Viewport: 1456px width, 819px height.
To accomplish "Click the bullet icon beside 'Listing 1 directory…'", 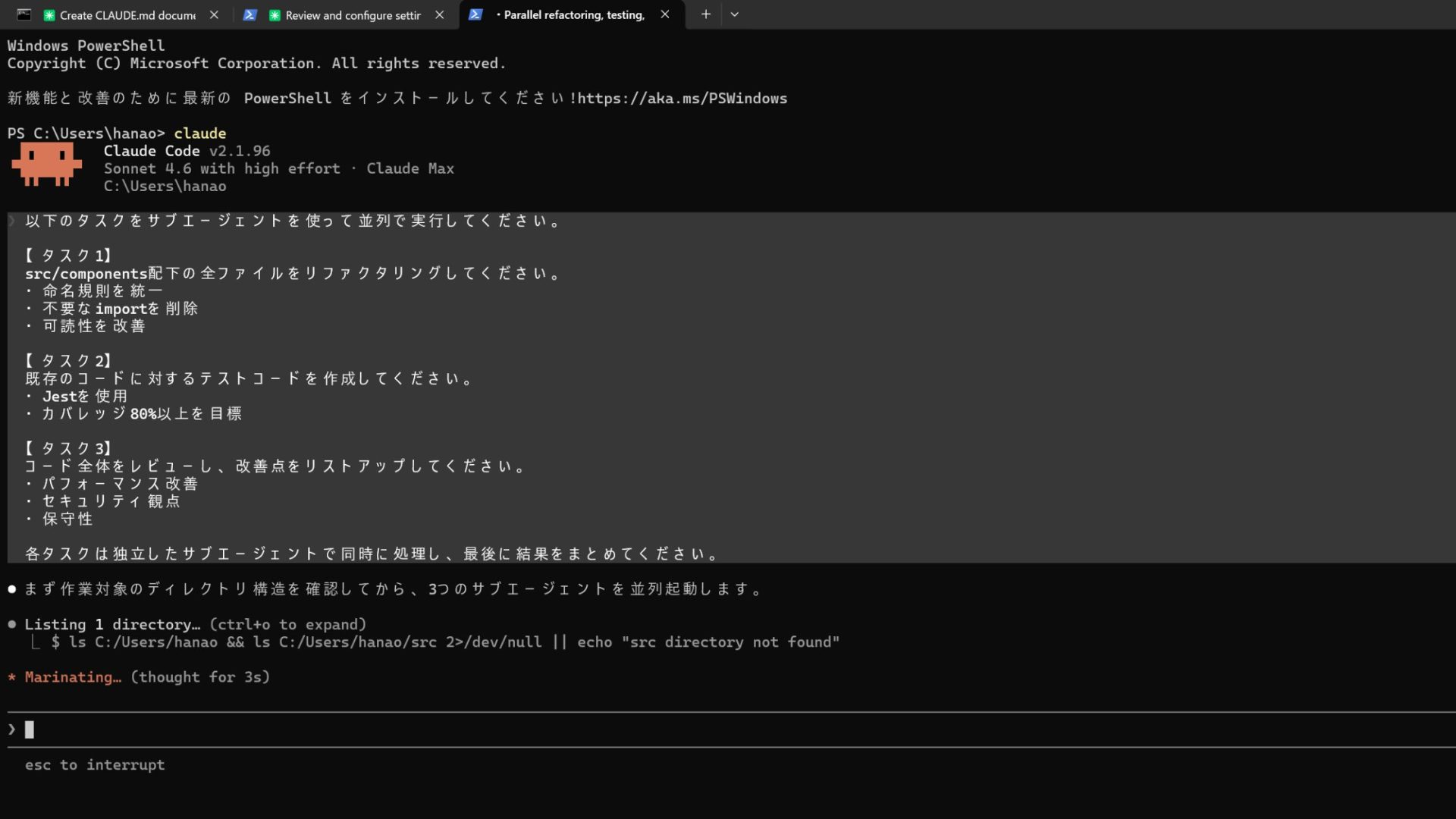I will point(11,624).
